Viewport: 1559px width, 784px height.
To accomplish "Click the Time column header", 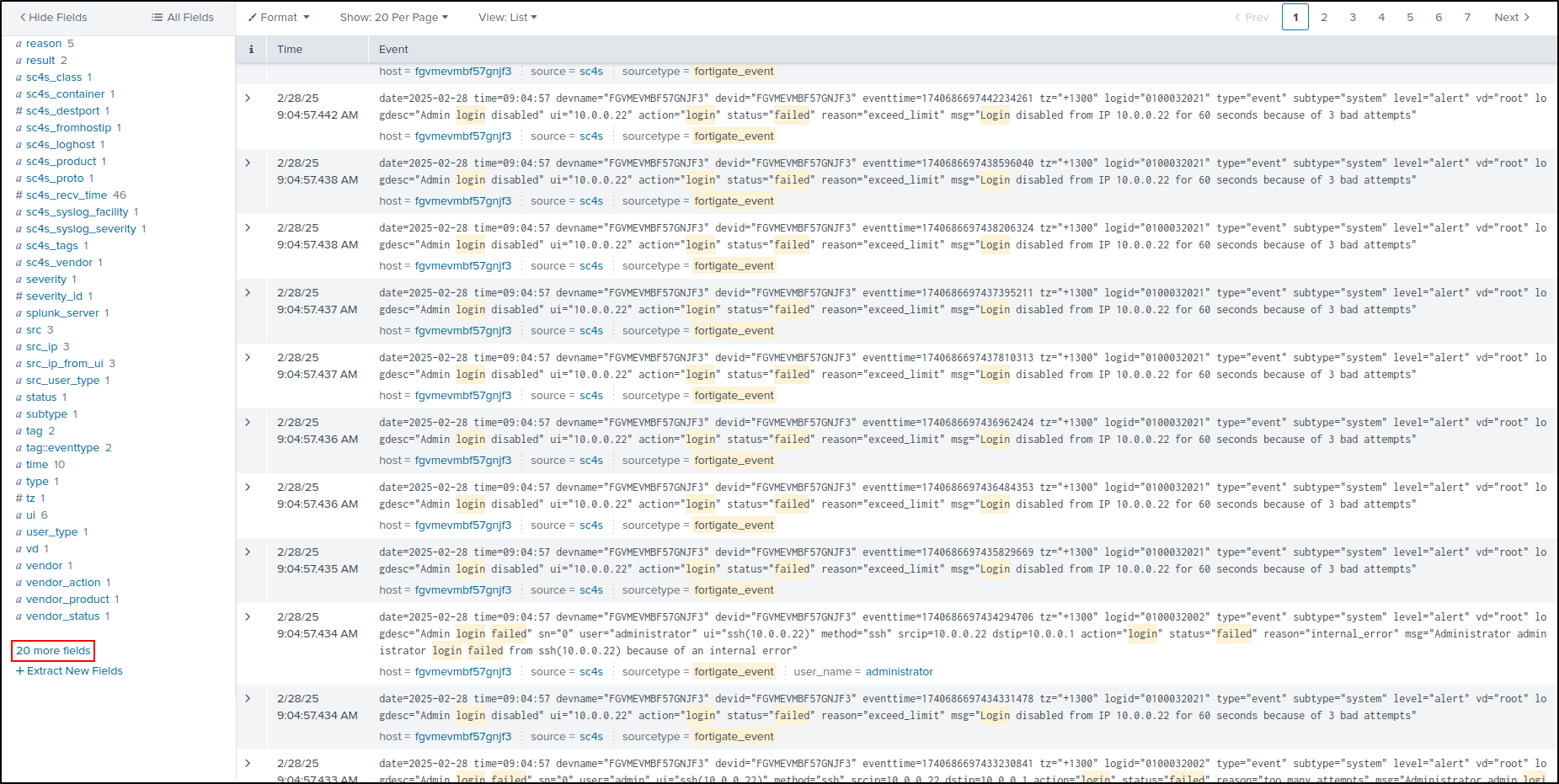I will pyautogui.click(x=290, y=50).
